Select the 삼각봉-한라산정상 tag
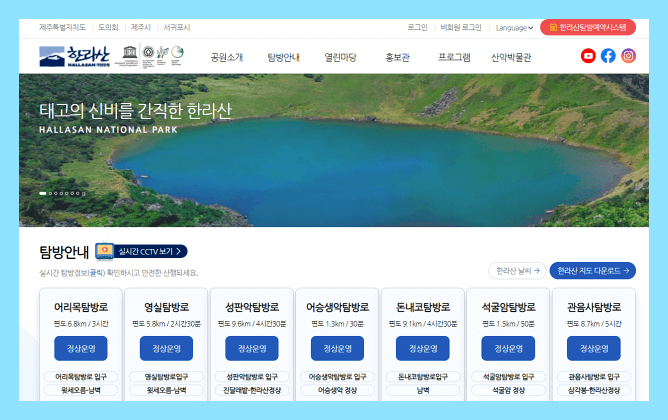This screenshot has width=668, height=420. [594, 390]
